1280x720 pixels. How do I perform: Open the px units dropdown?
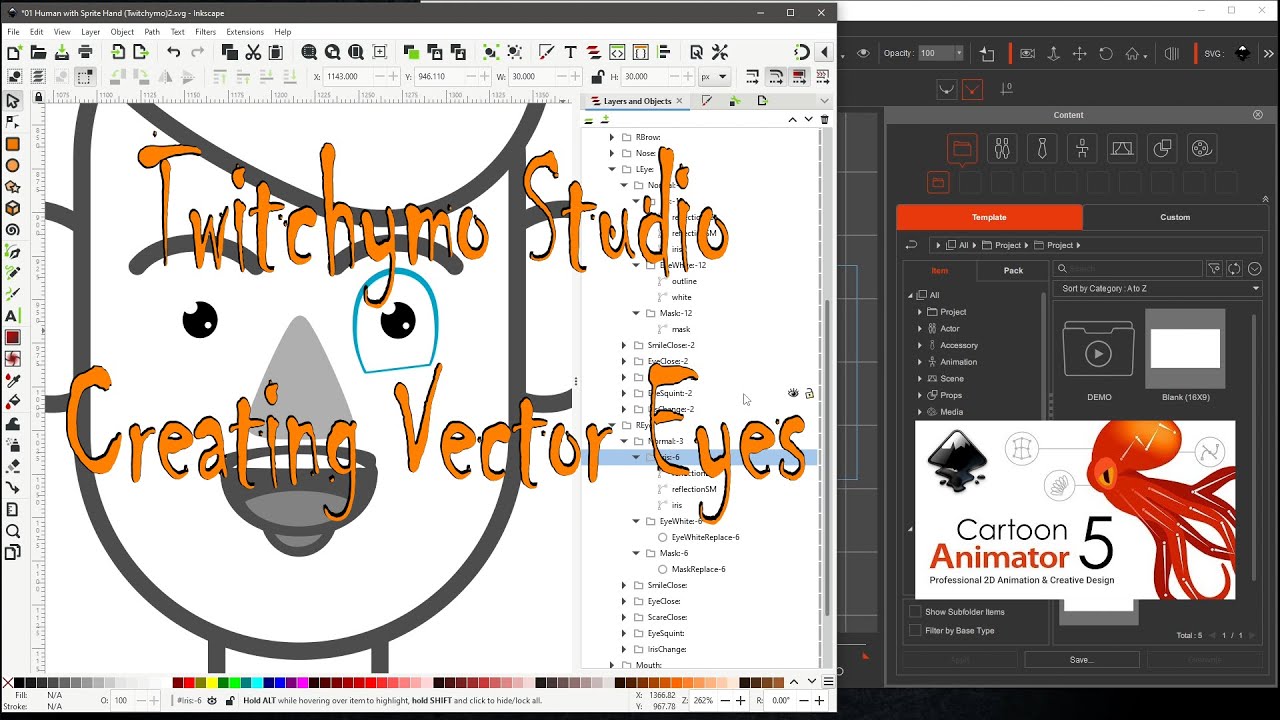pos(714,77)
